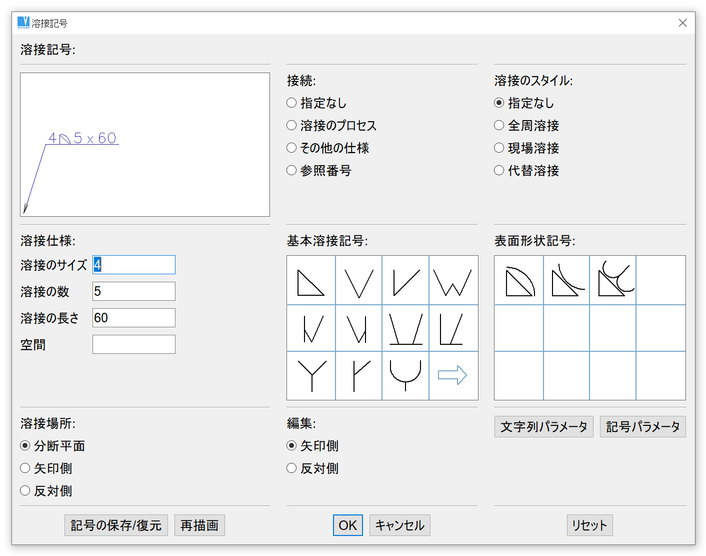
Task: Select the convex surface shape symbol
Action: tap(518, 281)
